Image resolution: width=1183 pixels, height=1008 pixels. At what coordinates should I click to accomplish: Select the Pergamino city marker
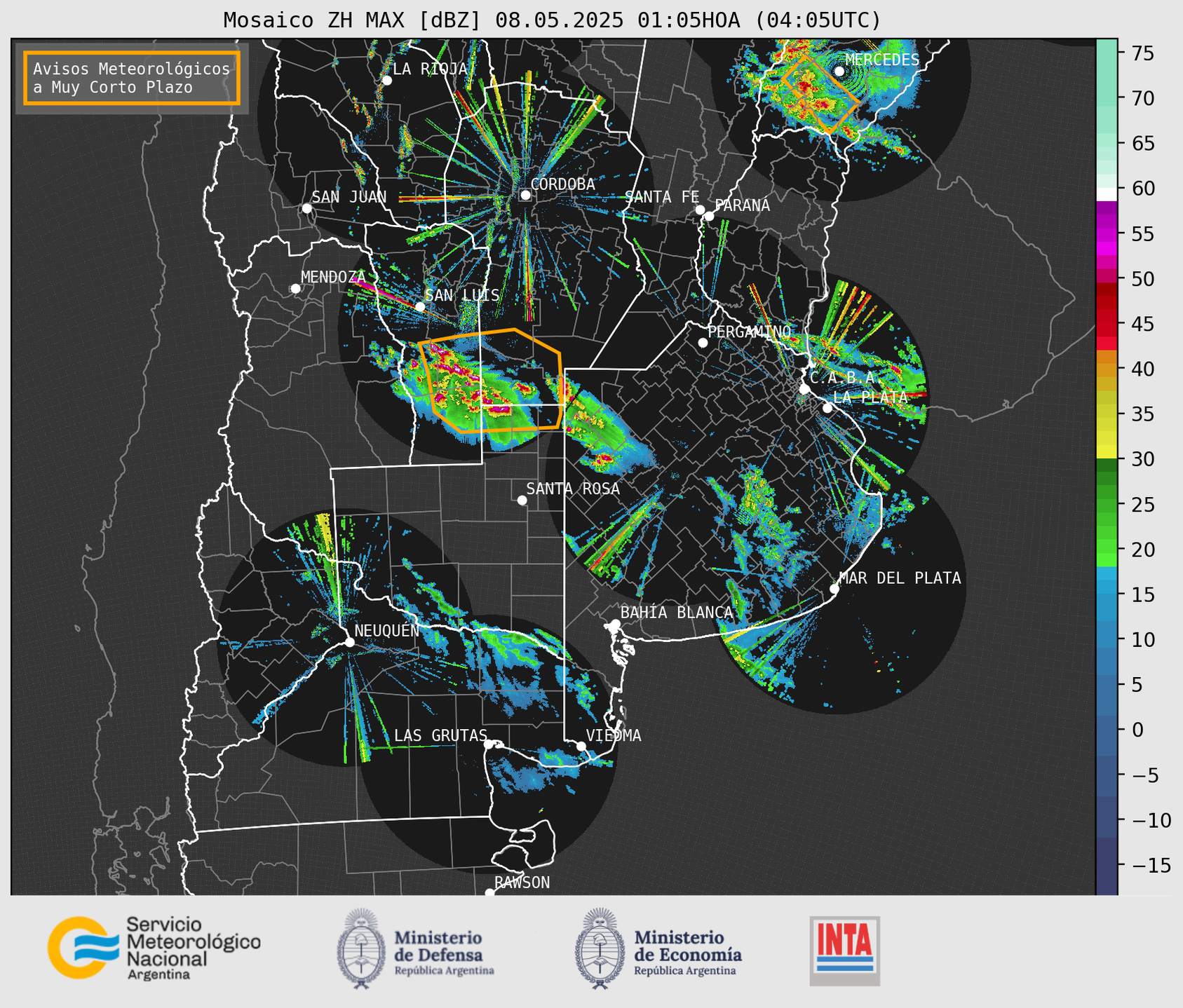[703, 343]
